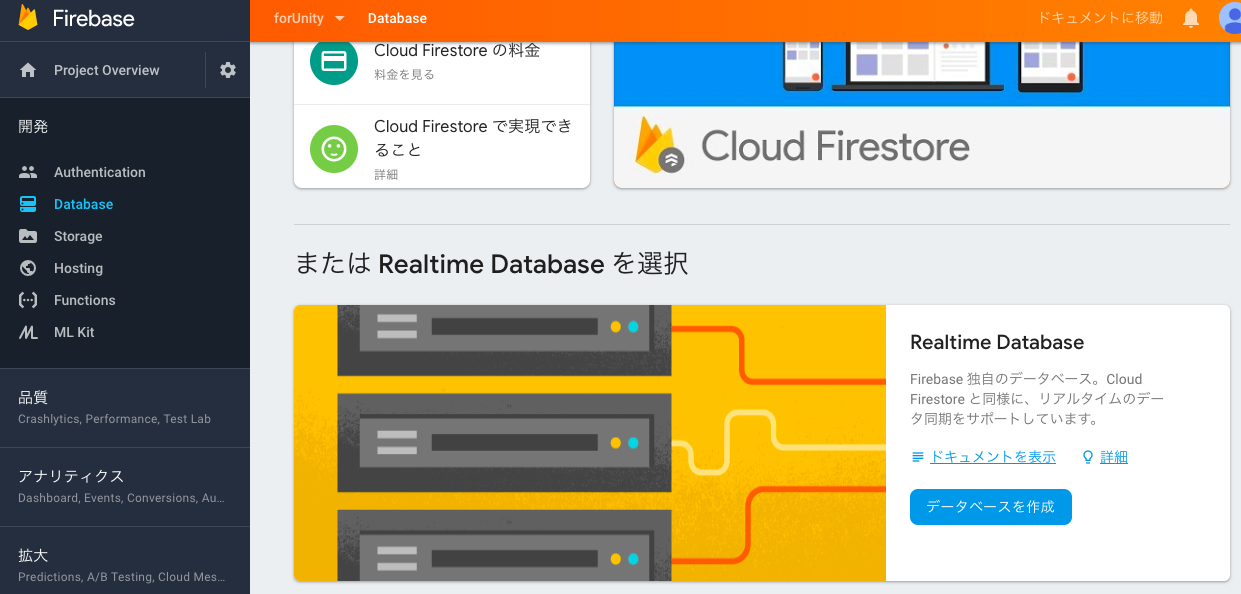The height and width of the screenshot is (594, 1241).
Task: Click the Project Overview home icon
Action: pos(28,70)
